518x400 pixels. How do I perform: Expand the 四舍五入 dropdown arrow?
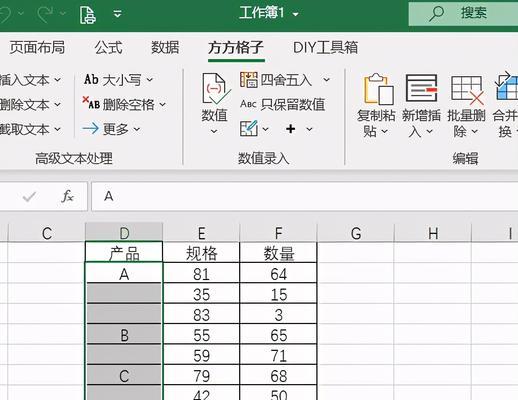326,80
